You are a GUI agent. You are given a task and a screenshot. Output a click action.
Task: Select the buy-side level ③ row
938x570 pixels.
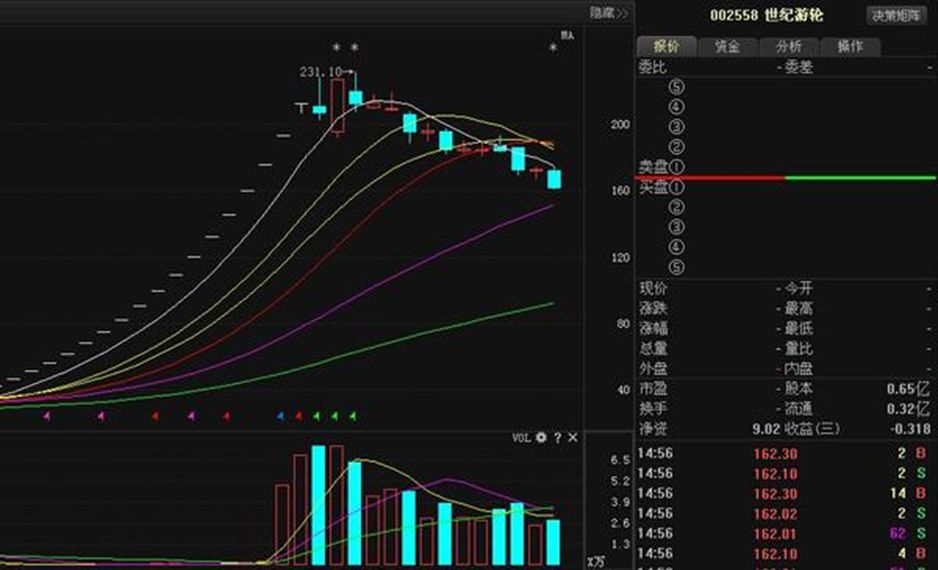(785, 227)
